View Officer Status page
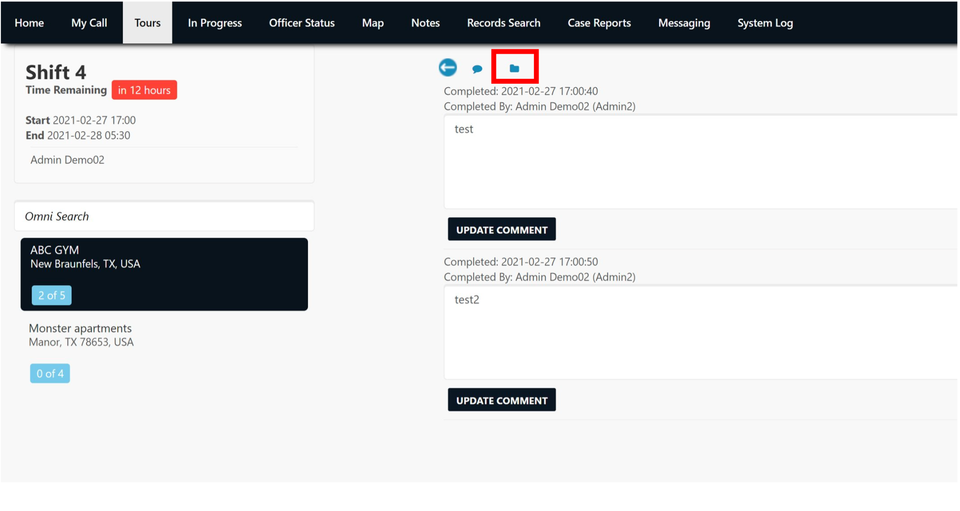 pyautogui.click(x=302, y=23)
